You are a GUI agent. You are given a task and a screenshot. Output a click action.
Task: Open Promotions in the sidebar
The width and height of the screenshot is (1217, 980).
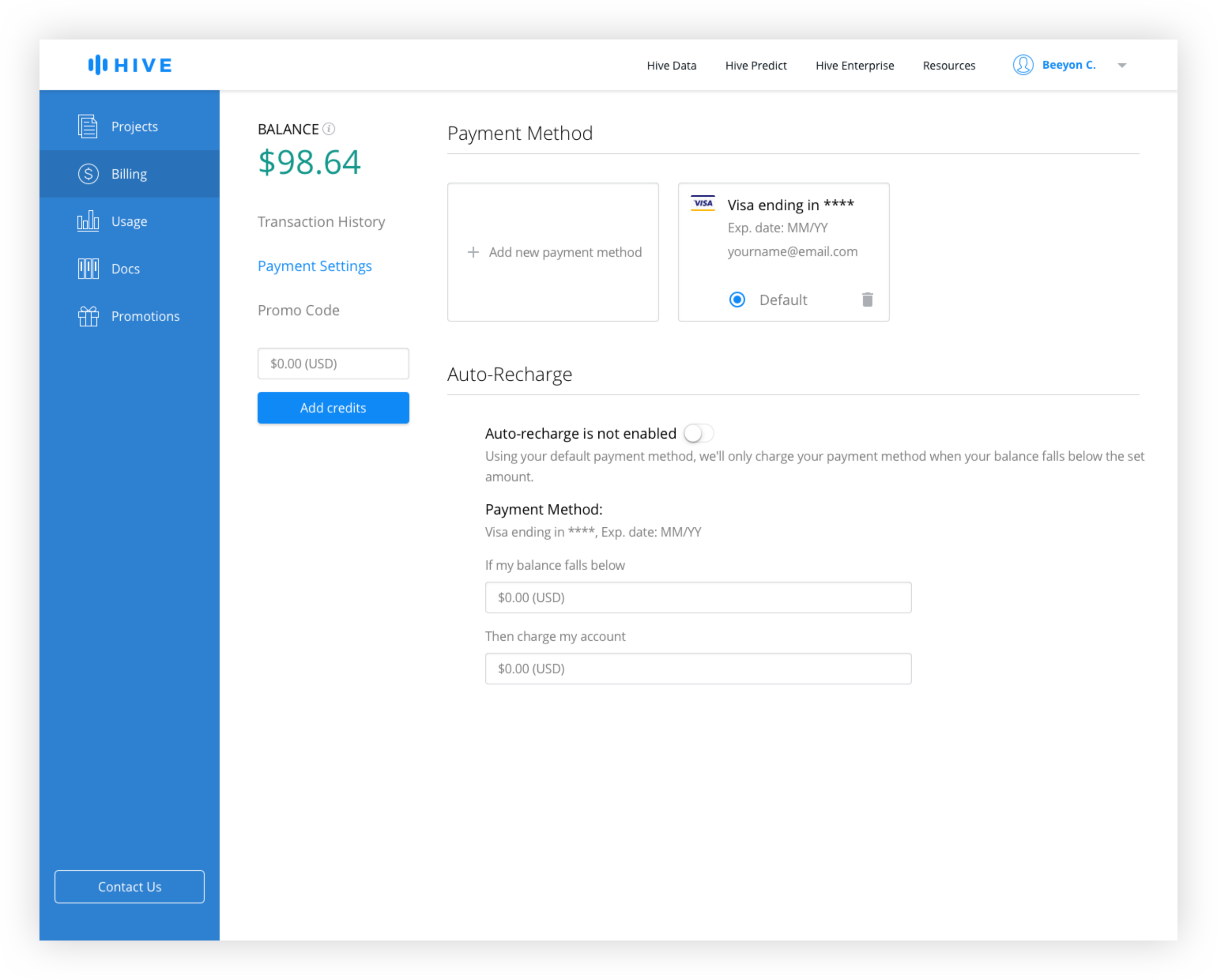coord(129,316)
